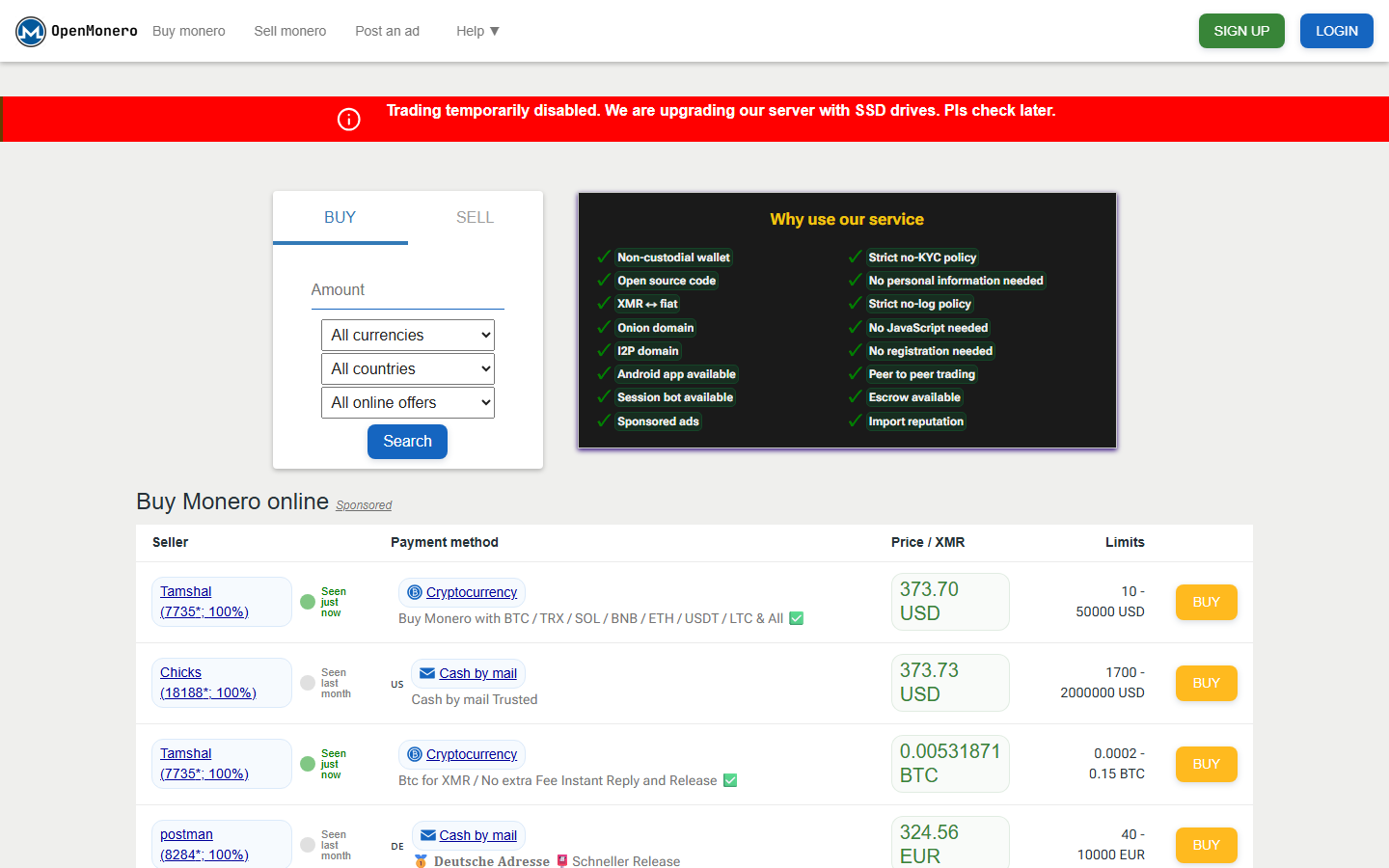Click the grey status dot for postman
This screenshot has height=868, width=1389.
click(308, 845)
